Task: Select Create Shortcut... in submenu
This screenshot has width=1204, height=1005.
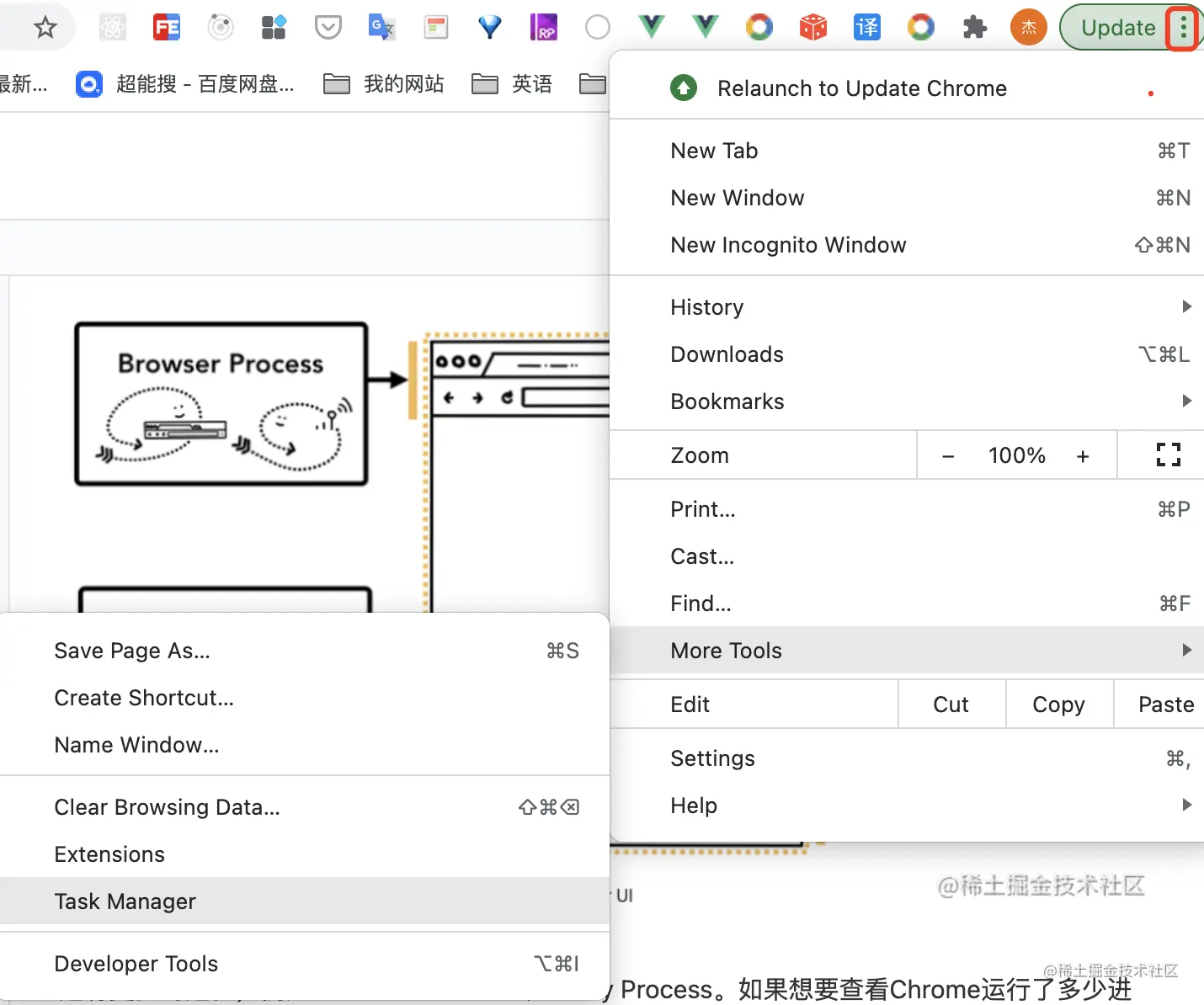Action: pyautogui.click(x=304, y=698)
